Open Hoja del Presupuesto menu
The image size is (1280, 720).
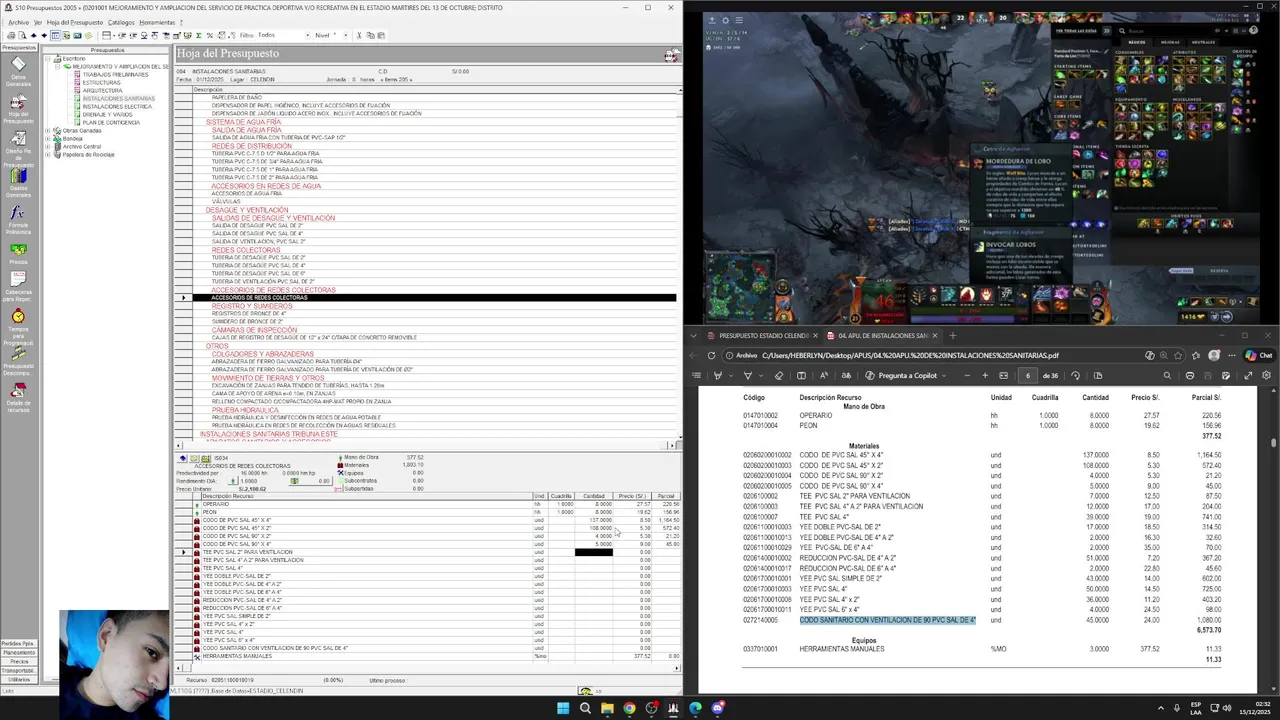(x=75, y=22)
